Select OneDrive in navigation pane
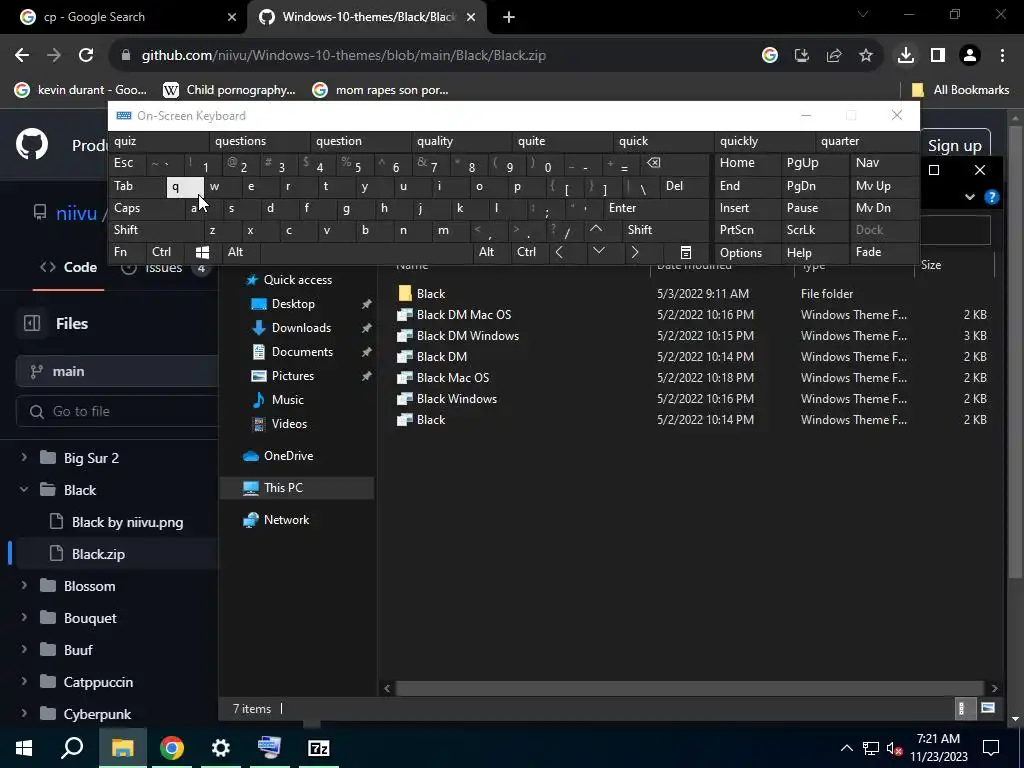Image resolution: width=1024 pixels, height=768 pixels. (288, 456)
